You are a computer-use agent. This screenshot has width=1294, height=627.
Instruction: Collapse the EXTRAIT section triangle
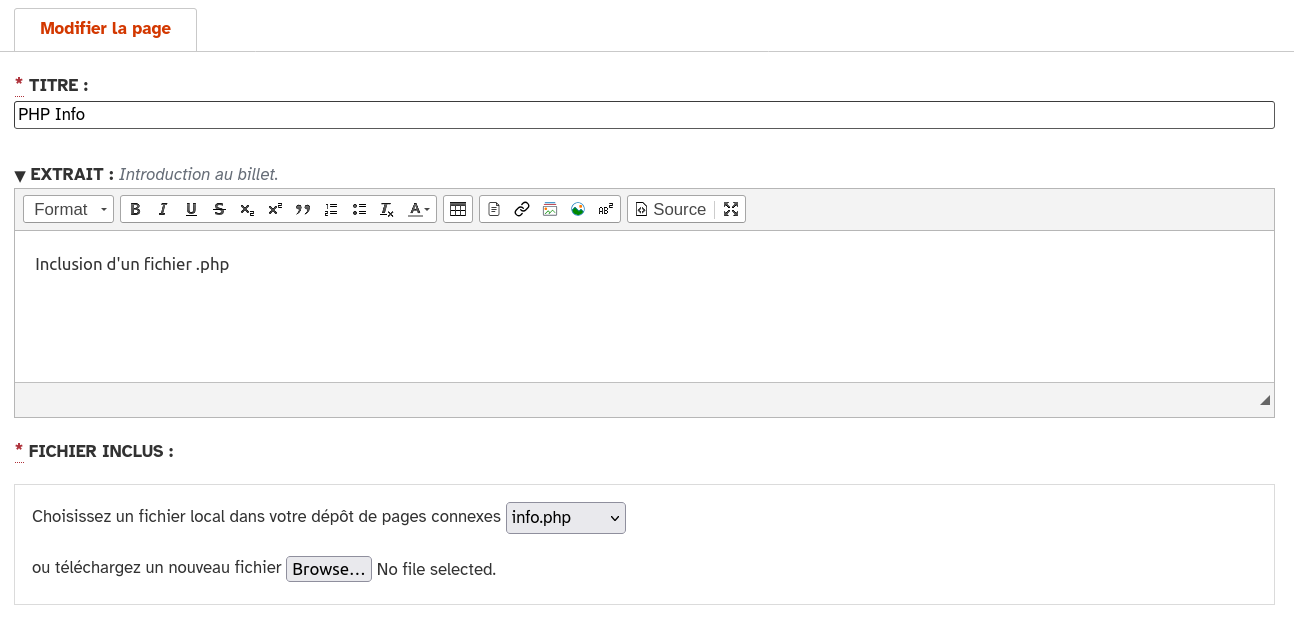[20, 176]
